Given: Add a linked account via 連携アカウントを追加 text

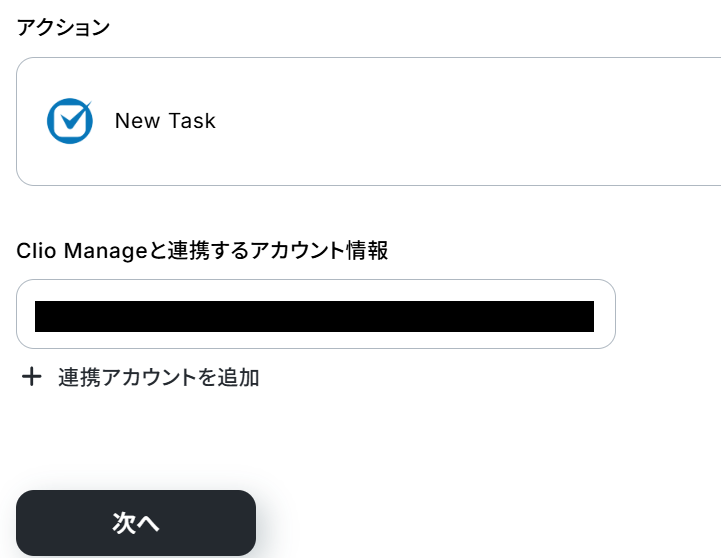Looking at the screenshot, I should coord(158,377).
